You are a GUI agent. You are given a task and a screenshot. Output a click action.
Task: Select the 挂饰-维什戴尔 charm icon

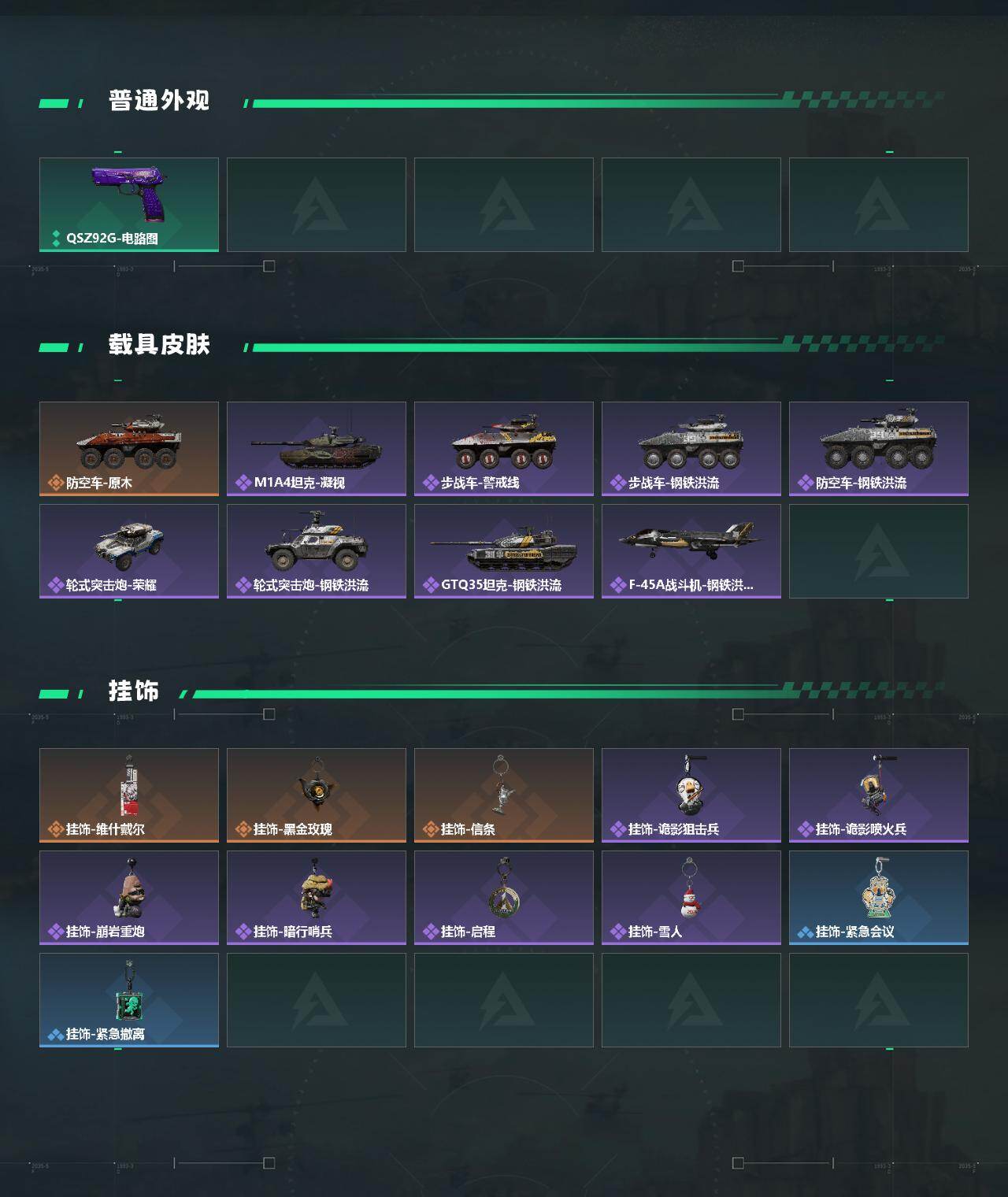click(129, 795)
